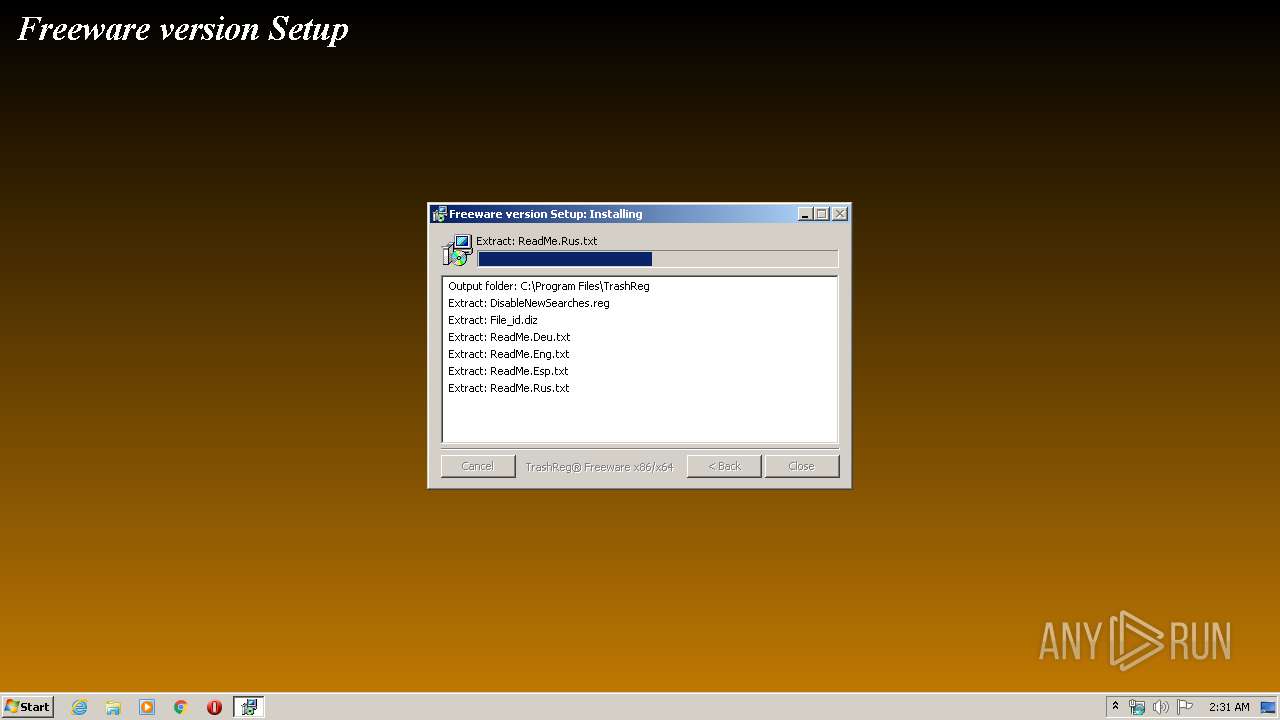Select the running setup installer taskbar button

click(x=248, y=707)
